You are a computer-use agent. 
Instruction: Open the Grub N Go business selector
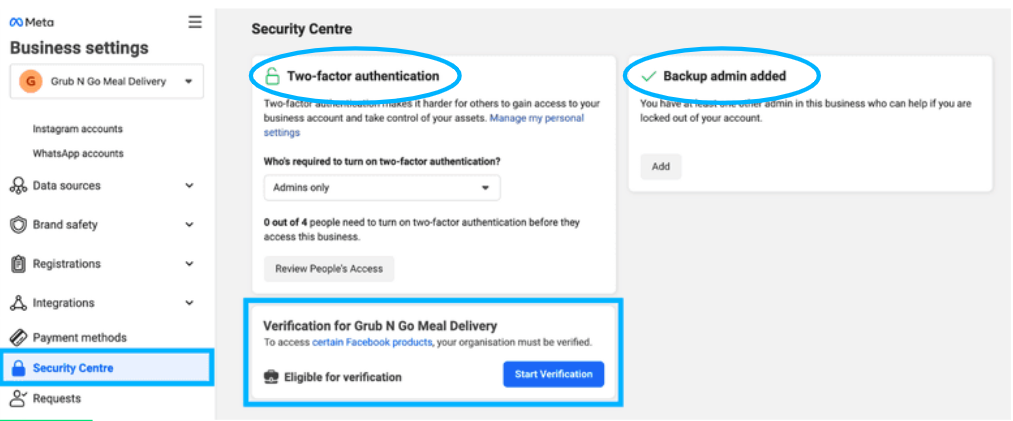pyautogui.click(x=107, y=81)
